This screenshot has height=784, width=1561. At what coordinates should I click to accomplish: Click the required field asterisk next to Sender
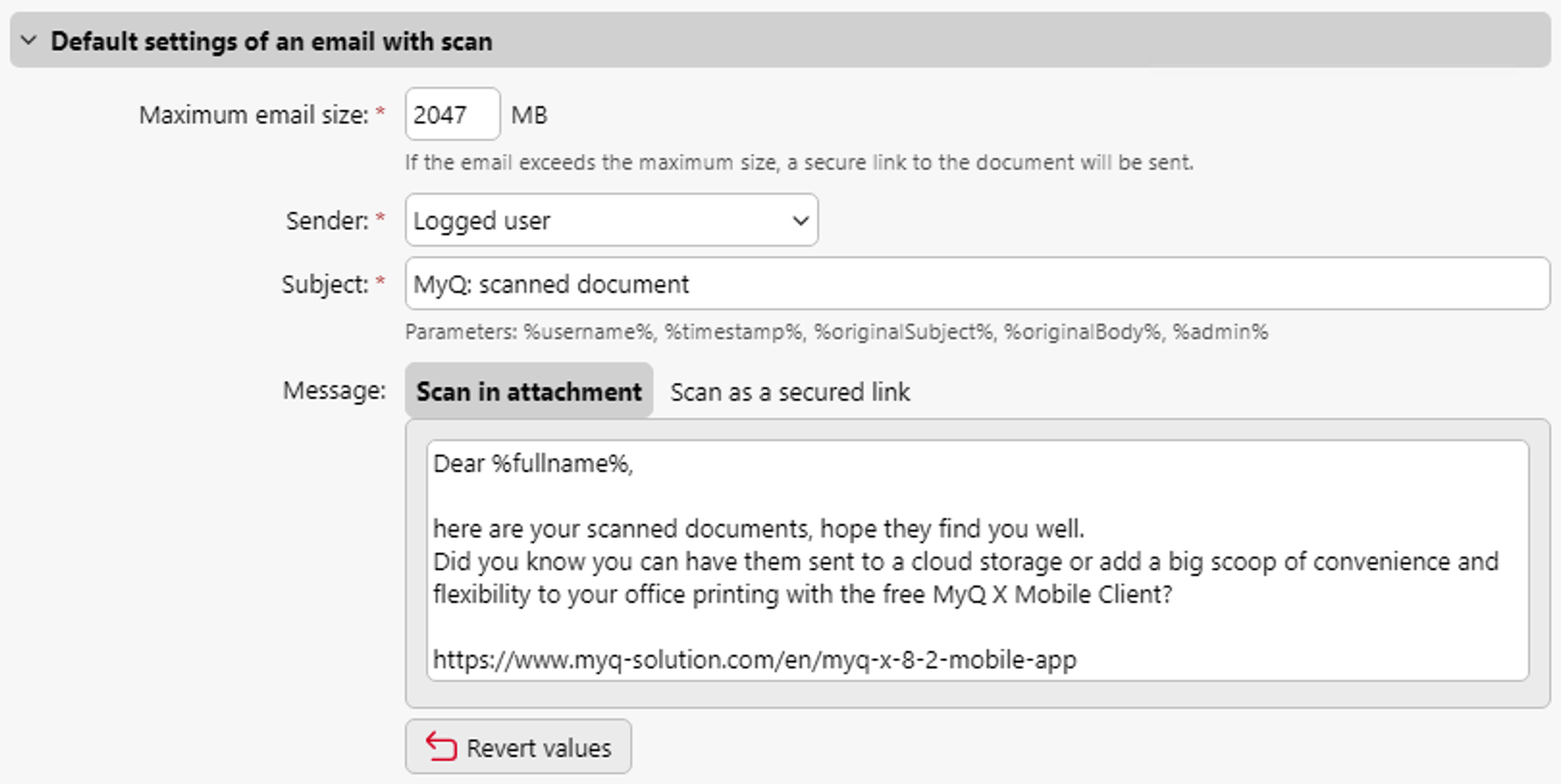tap(381, 219)
